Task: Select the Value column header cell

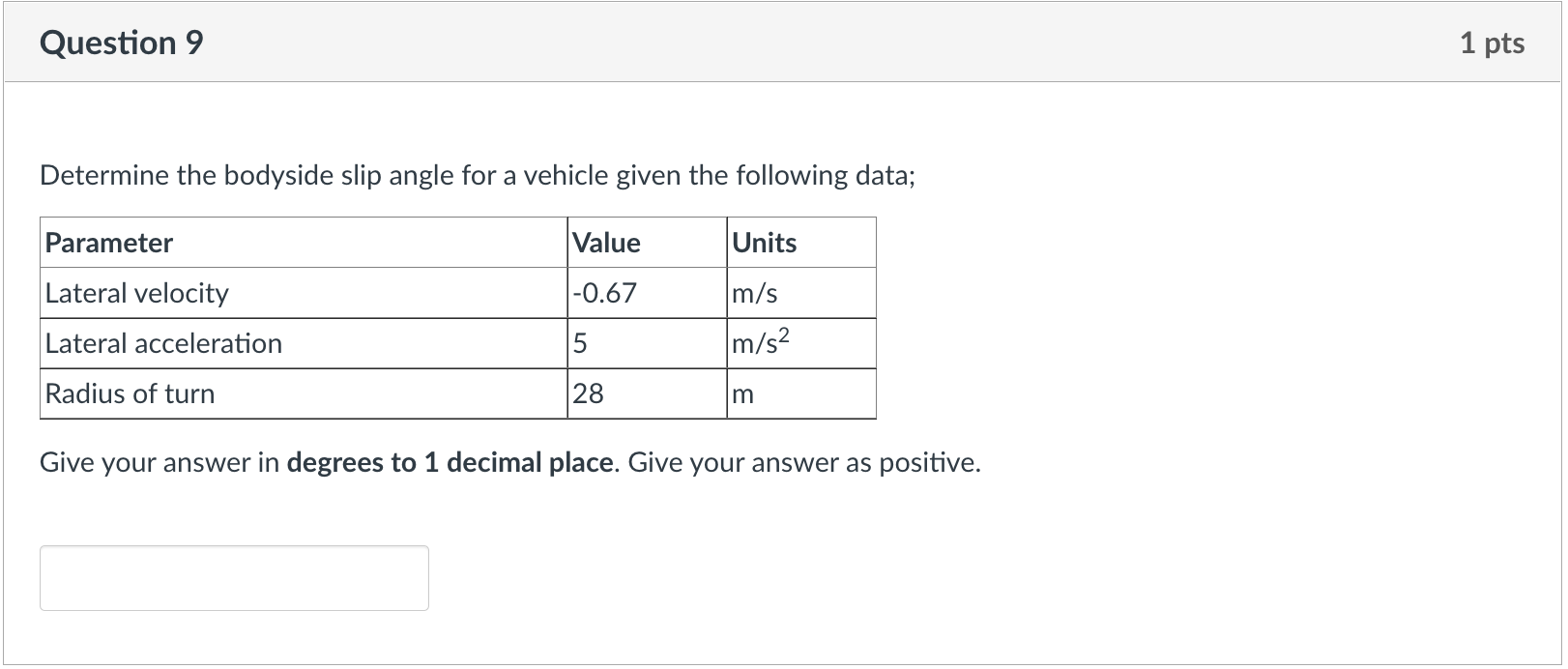Action: (647, 243)
